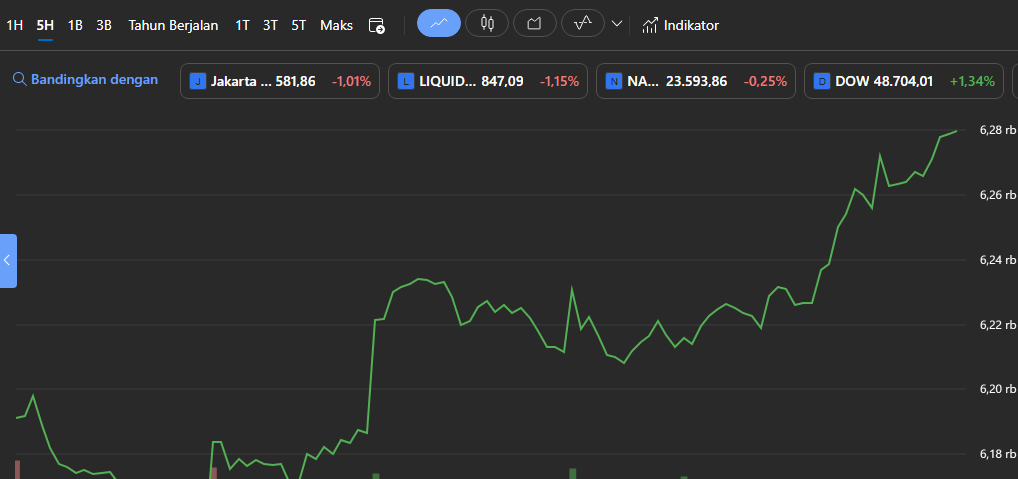The height and width of the screenshot is (479, 1018).
Task: Select the 1T time range
Action: click(x=242, y=25)
